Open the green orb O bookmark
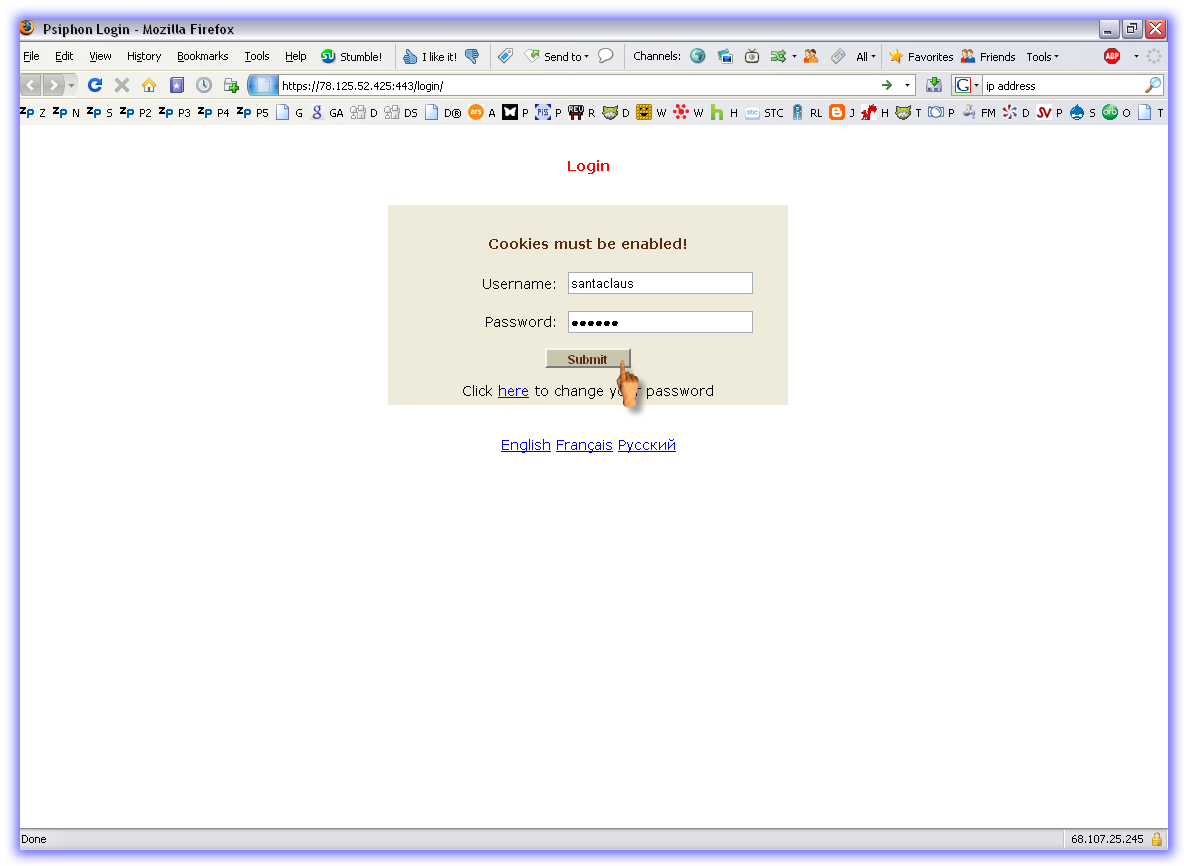Screen dimensions: 1184x866 [x=1116, y=112]
